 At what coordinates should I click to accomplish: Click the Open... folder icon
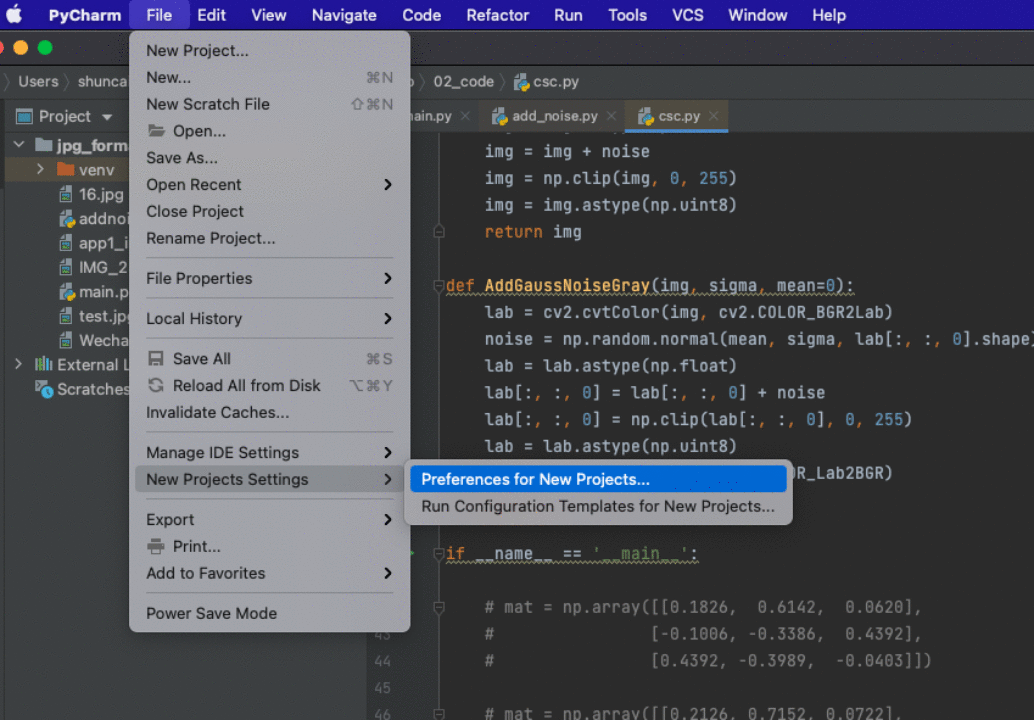(156, 131)
